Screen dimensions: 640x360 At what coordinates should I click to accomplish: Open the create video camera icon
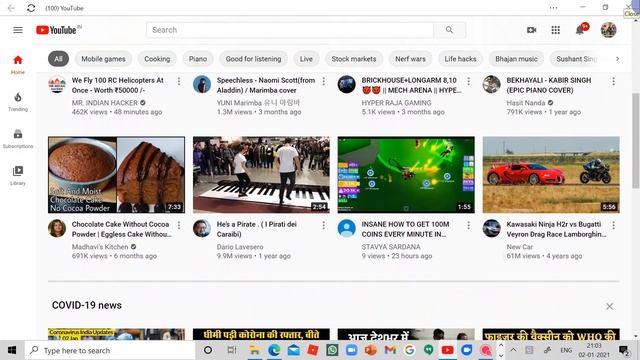(x=531, y=30)
